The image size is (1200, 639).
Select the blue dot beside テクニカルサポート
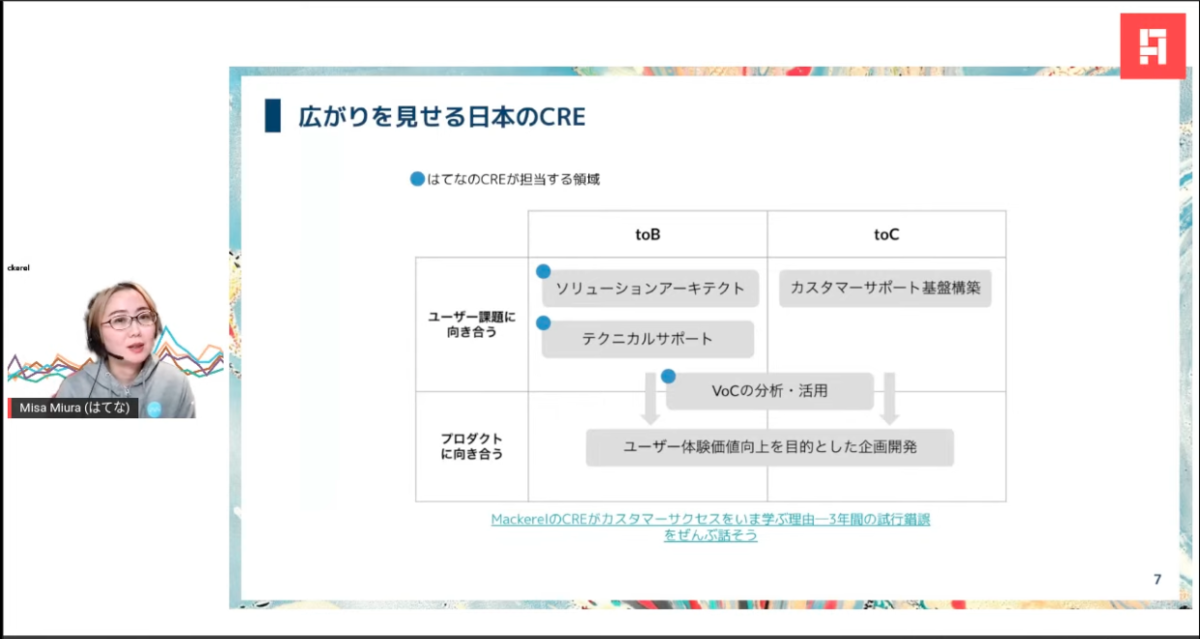coord(545,322)
